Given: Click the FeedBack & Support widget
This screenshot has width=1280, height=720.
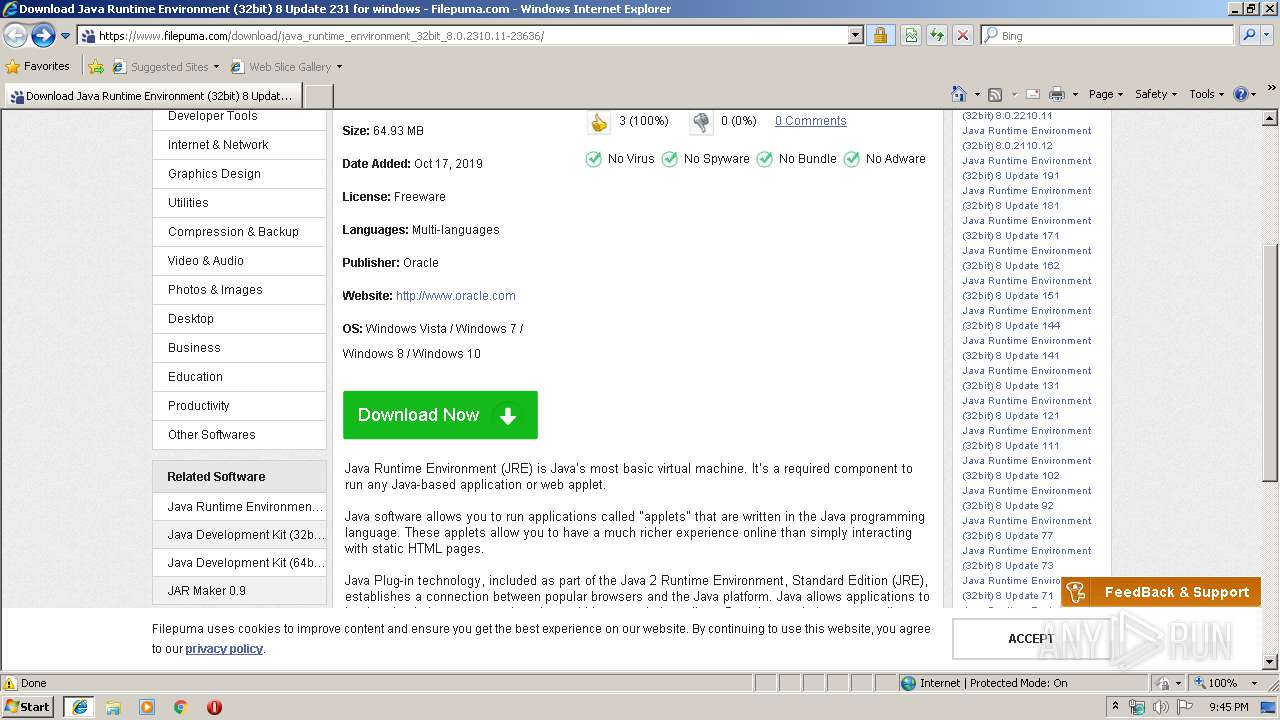Looking at the screenshot, I should [1160, 592].
